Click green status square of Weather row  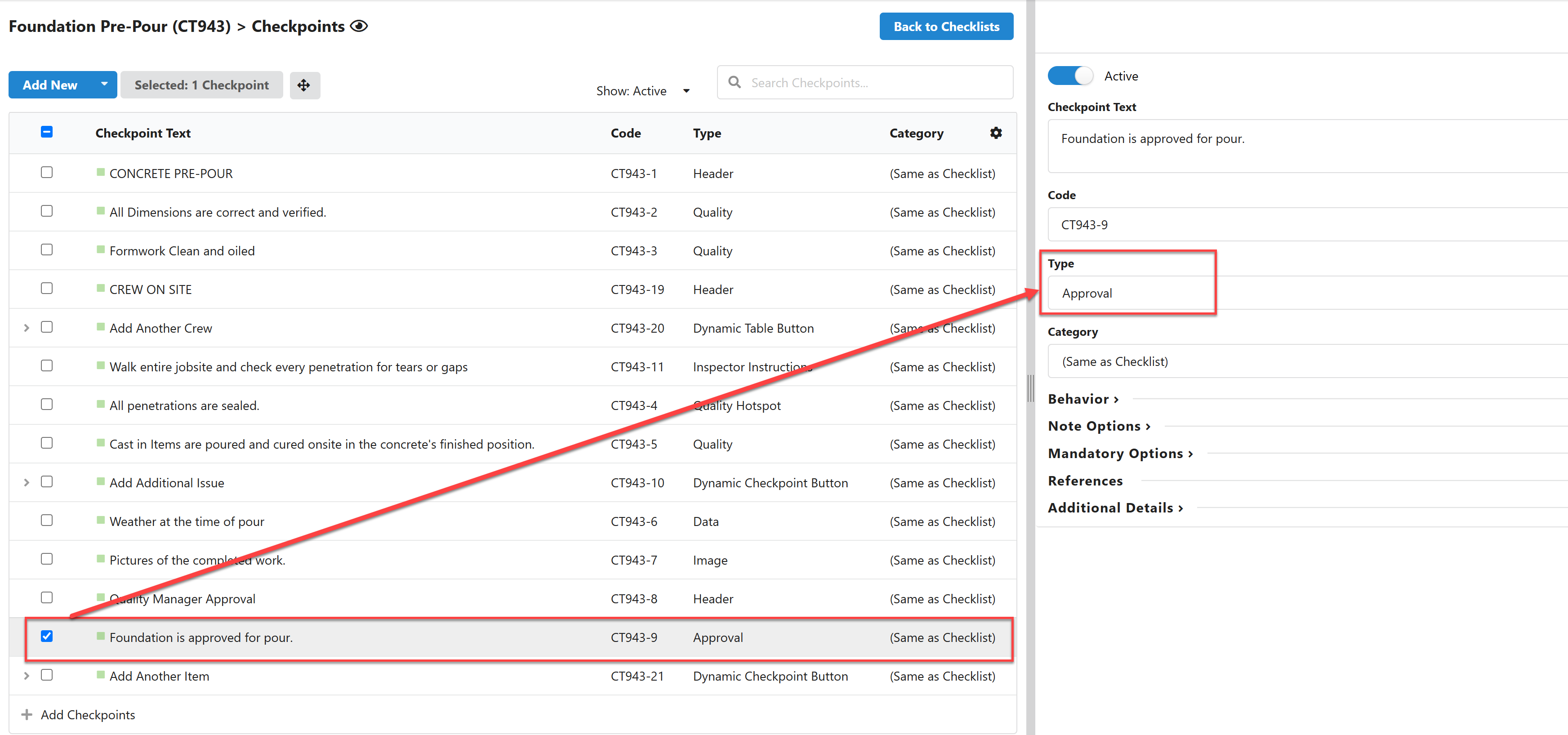pyautogui.click(x=101, y=520)
